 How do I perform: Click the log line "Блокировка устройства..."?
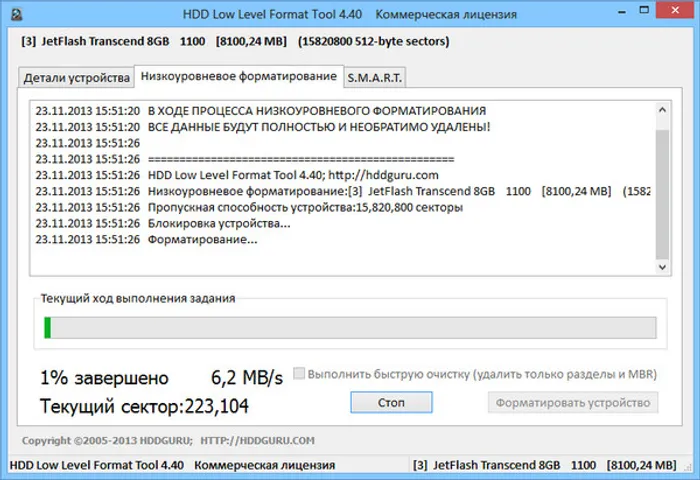click(219, 223)
